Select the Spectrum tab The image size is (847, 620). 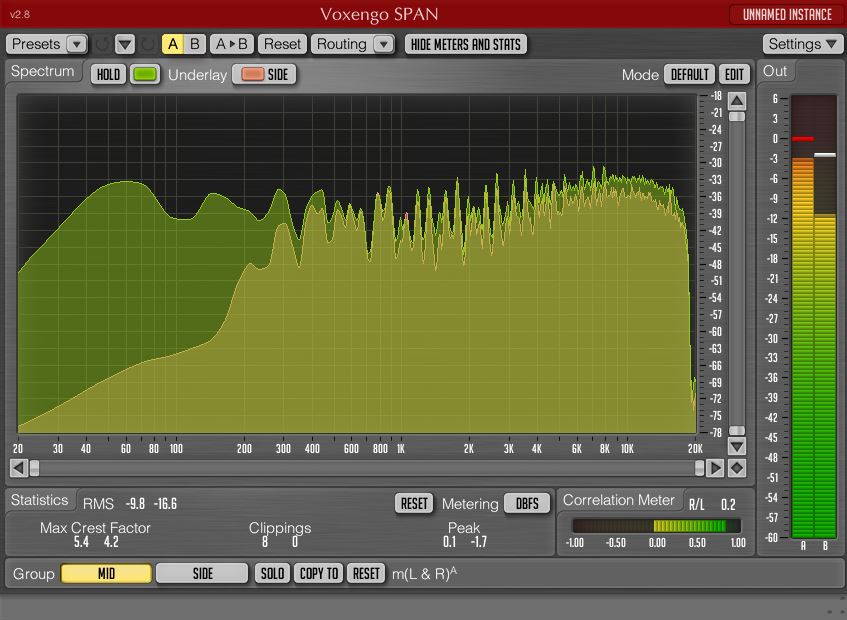[43, 71]
